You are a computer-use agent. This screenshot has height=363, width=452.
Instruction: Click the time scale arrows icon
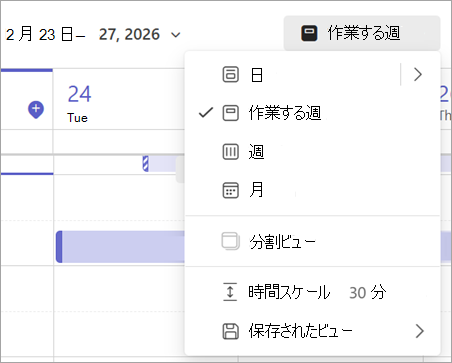click(230, 292)
